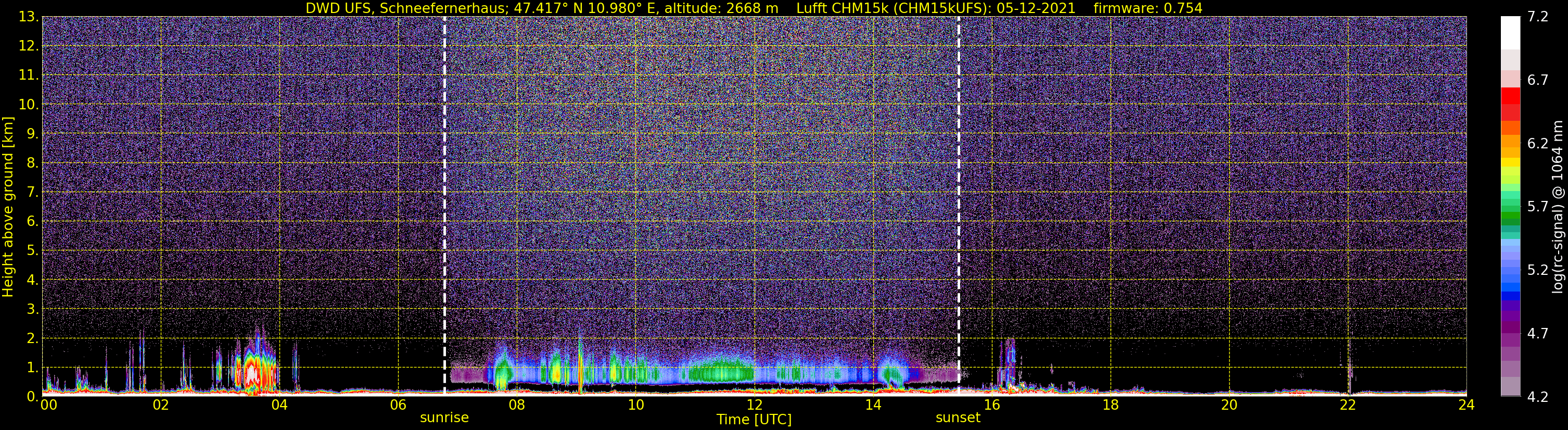1568x430 pixels.
Task: Click the '12.' height axis tick label
Action: coord(29,46)
